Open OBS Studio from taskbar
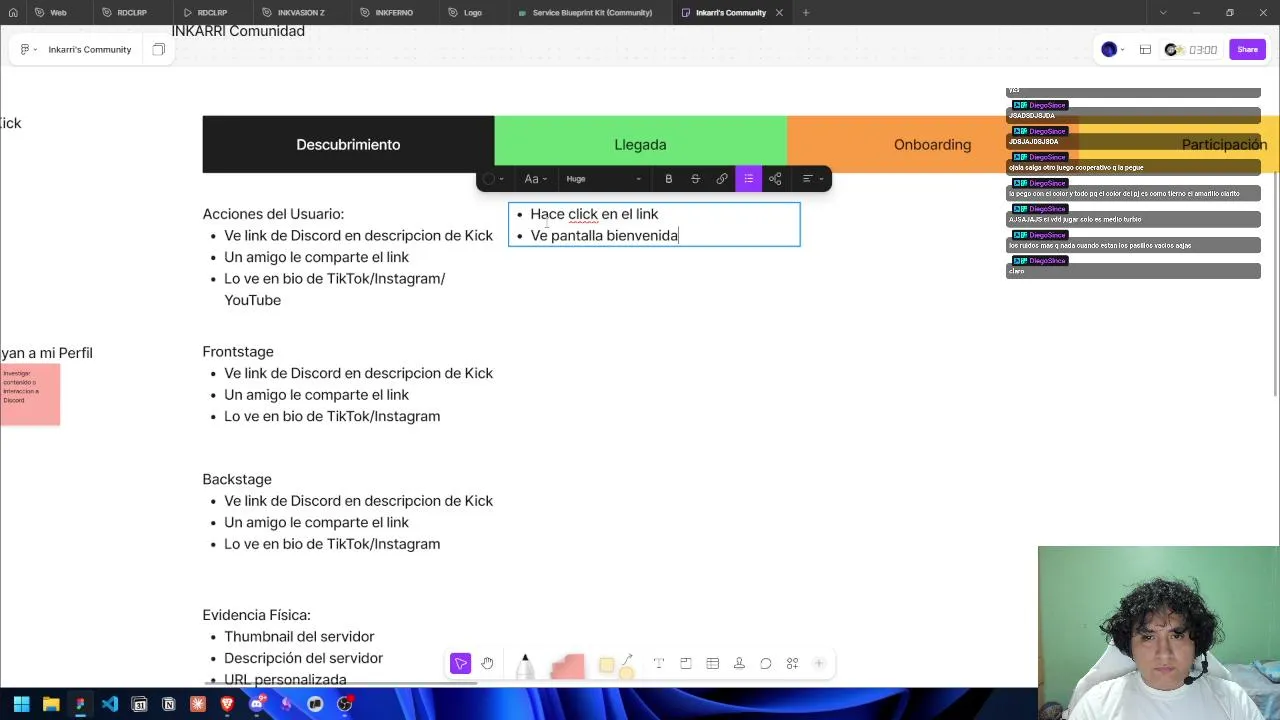 click(345, 704)
